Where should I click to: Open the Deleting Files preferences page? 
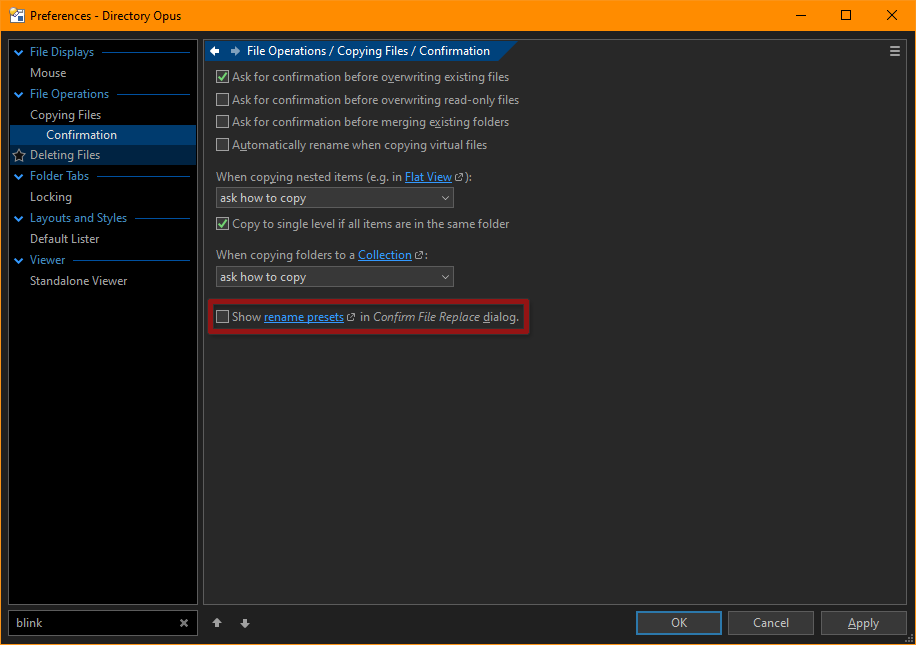click(x=65, y=155)
